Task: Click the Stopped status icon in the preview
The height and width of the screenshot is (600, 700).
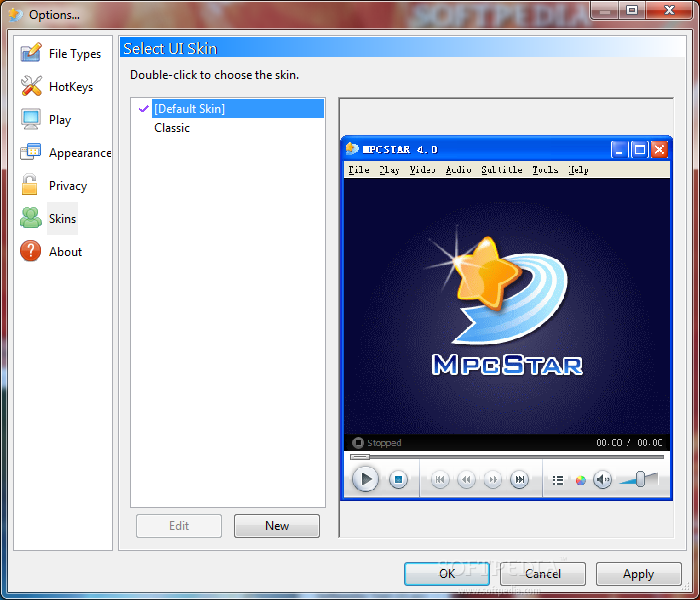Action: pos(358,442)
